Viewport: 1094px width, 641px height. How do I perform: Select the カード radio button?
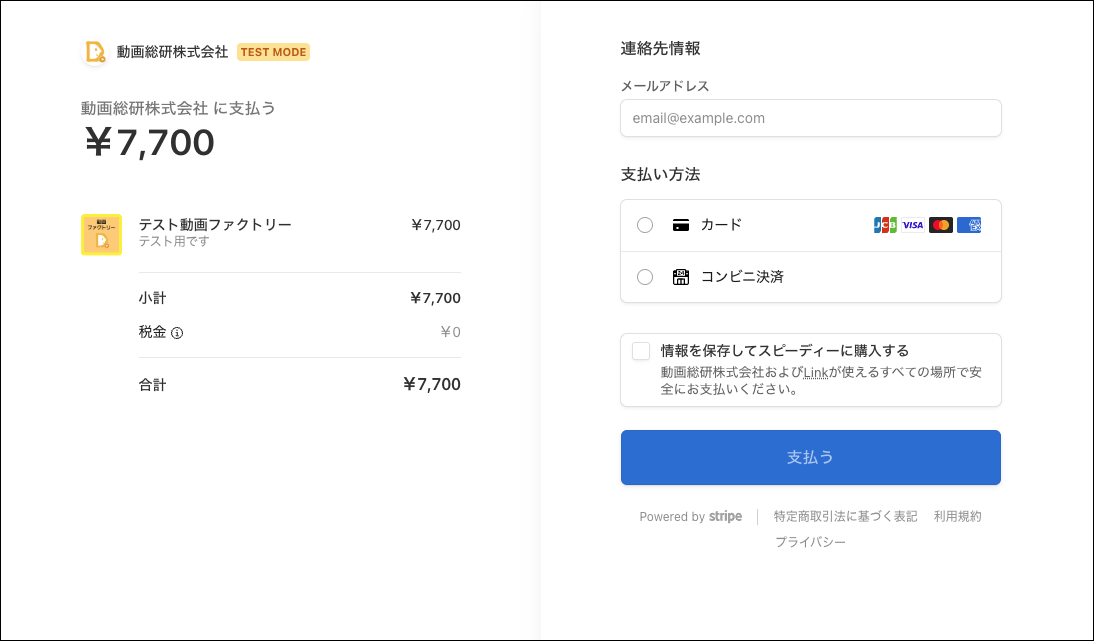[x=645, y=225]
